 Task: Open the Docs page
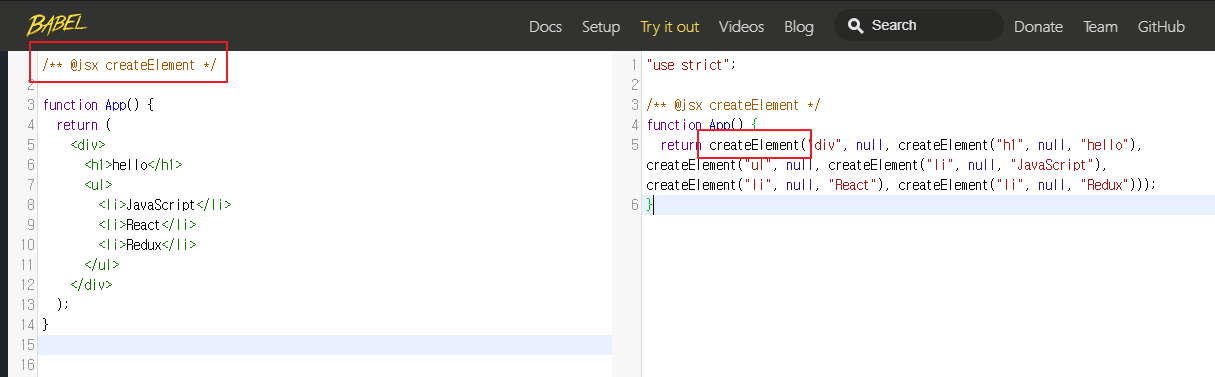(545, 27)
